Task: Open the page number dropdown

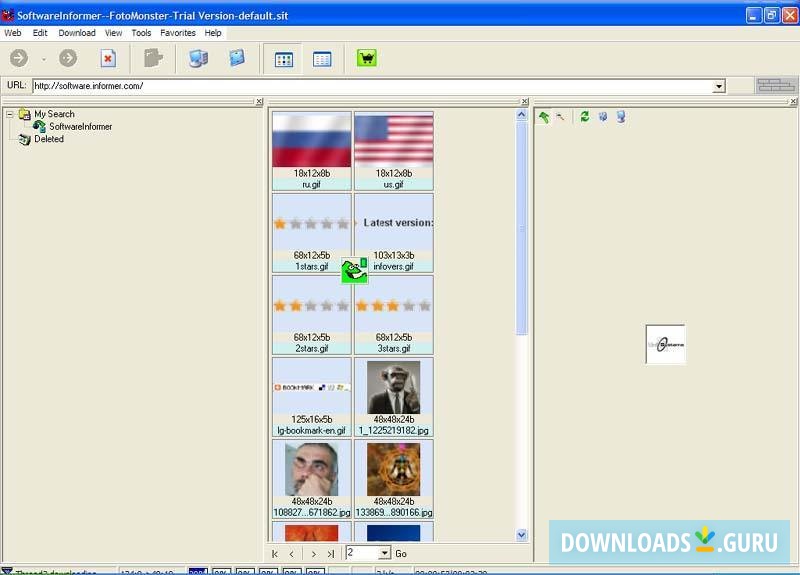Action: pyautogui.click(x=385, y=553)
